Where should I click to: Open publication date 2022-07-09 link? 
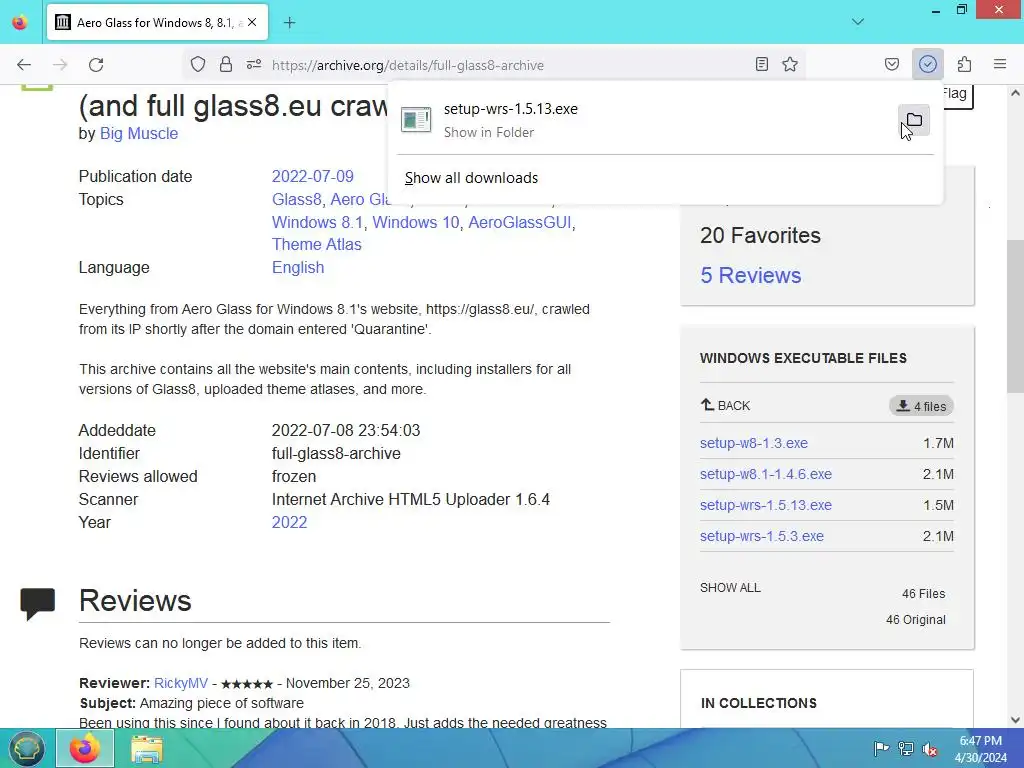312,176
